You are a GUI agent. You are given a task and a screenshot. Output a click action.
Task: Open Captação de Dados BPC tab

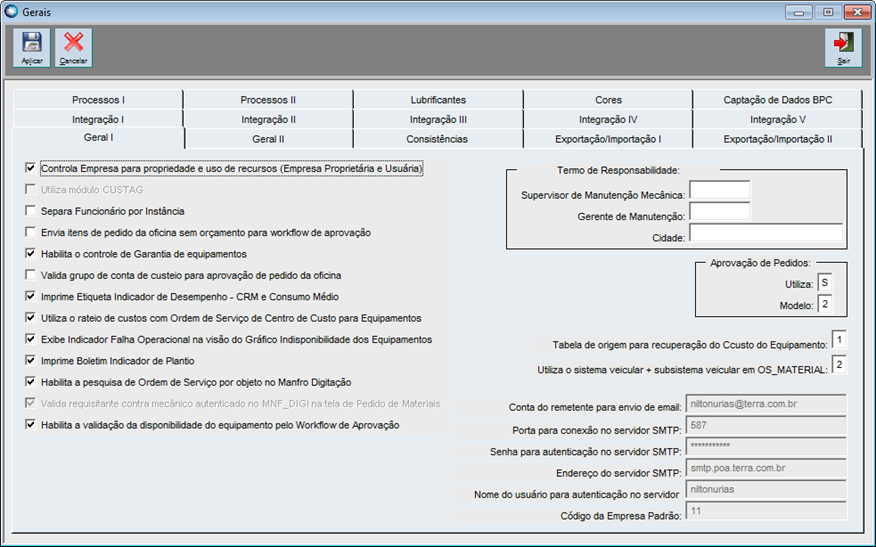tap(778, 99)
